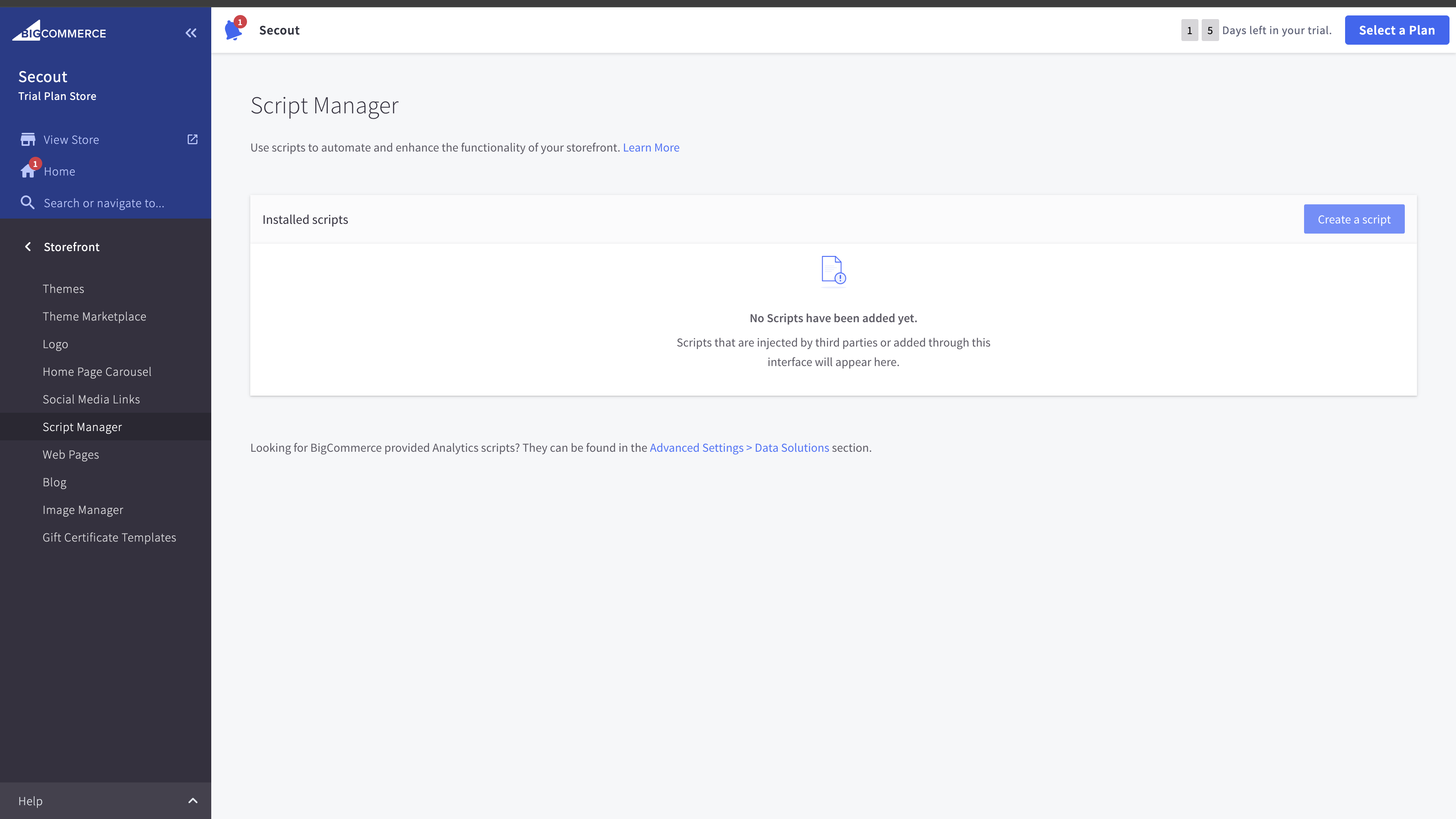Open the notifications bell icon

coord(234,30)
